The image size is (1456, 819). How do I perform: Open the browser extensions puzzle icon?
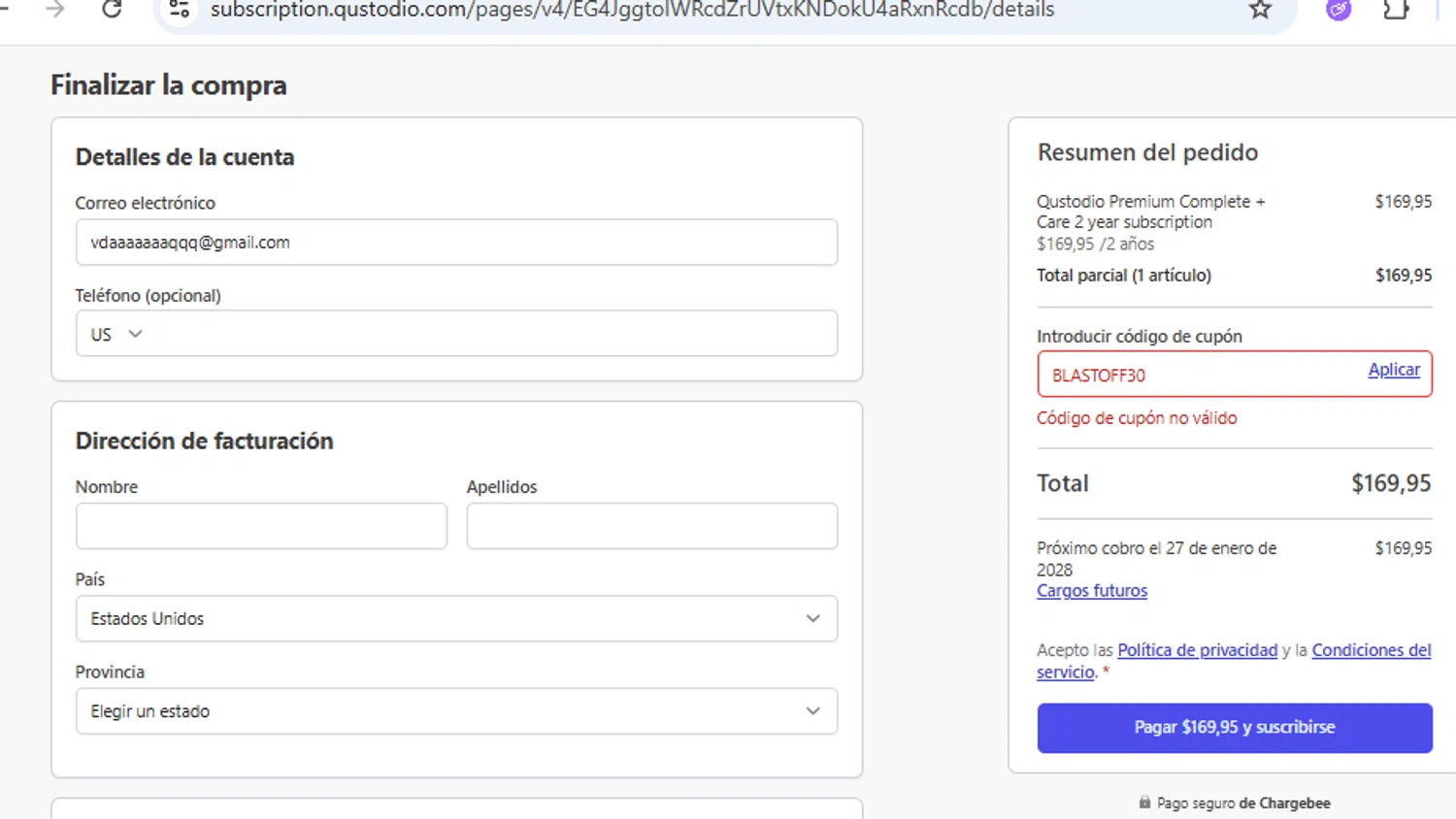tap(1396, 10)
